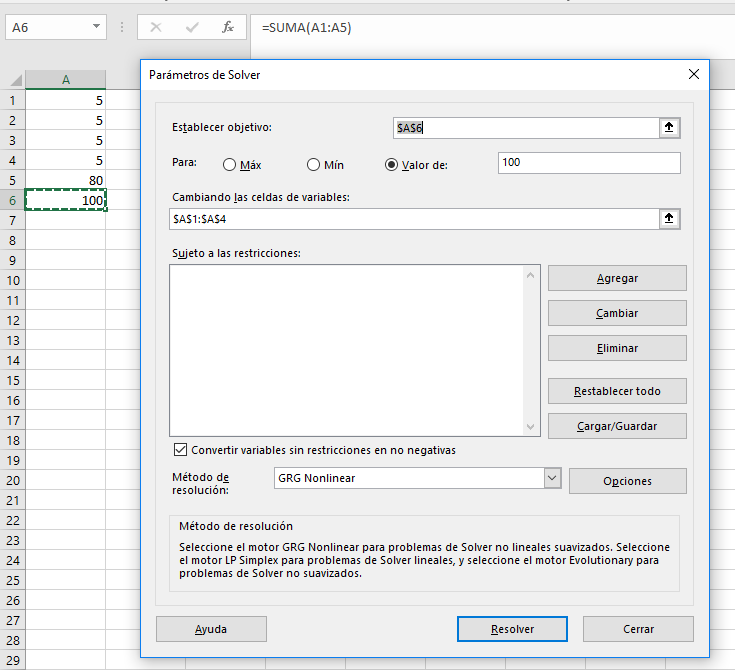The image size is (735, 670).
Task: Click the Eliminar button
Action: coord(617,348)
